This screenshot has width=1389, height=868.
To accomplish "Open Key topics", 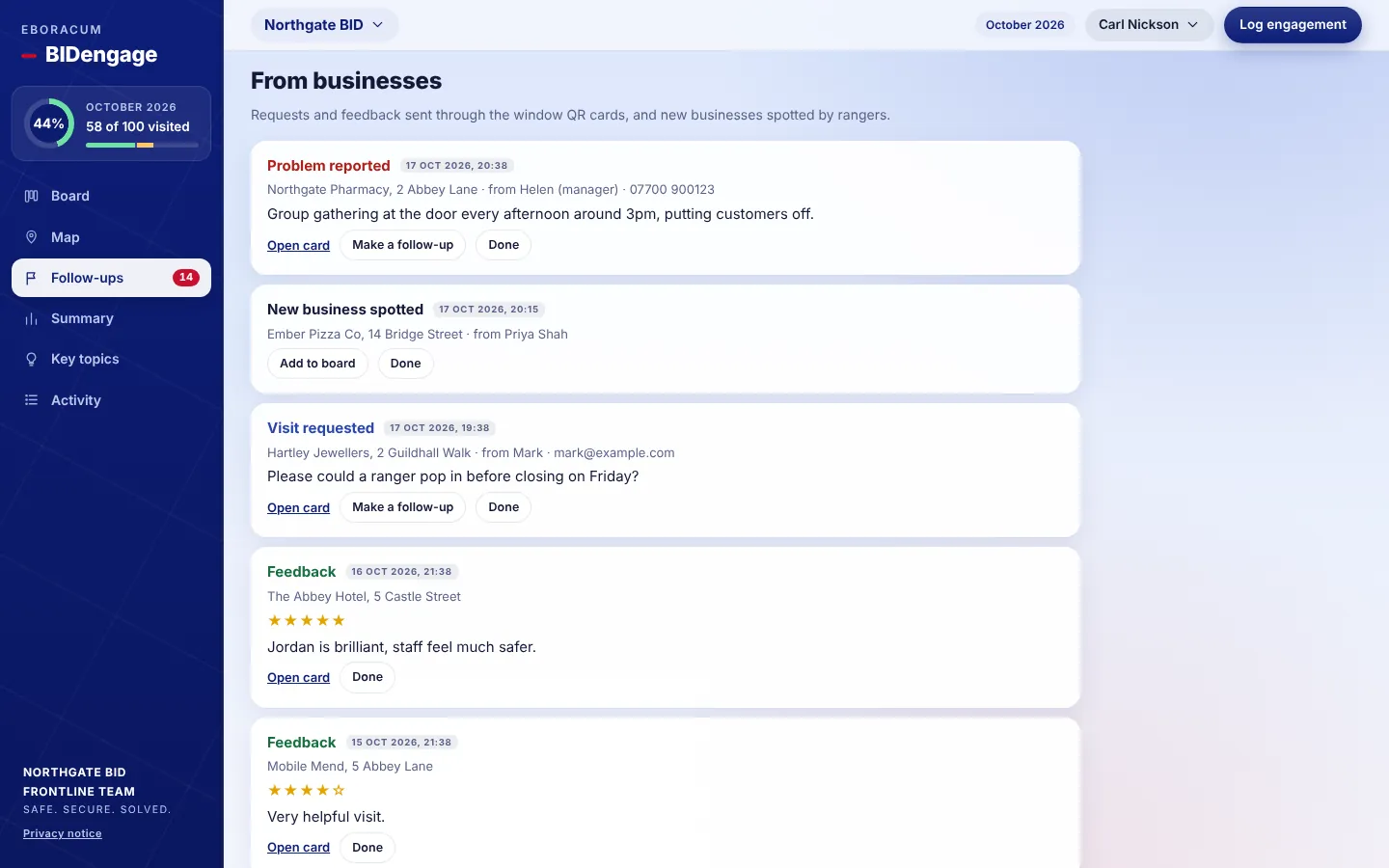I will 111,359.
